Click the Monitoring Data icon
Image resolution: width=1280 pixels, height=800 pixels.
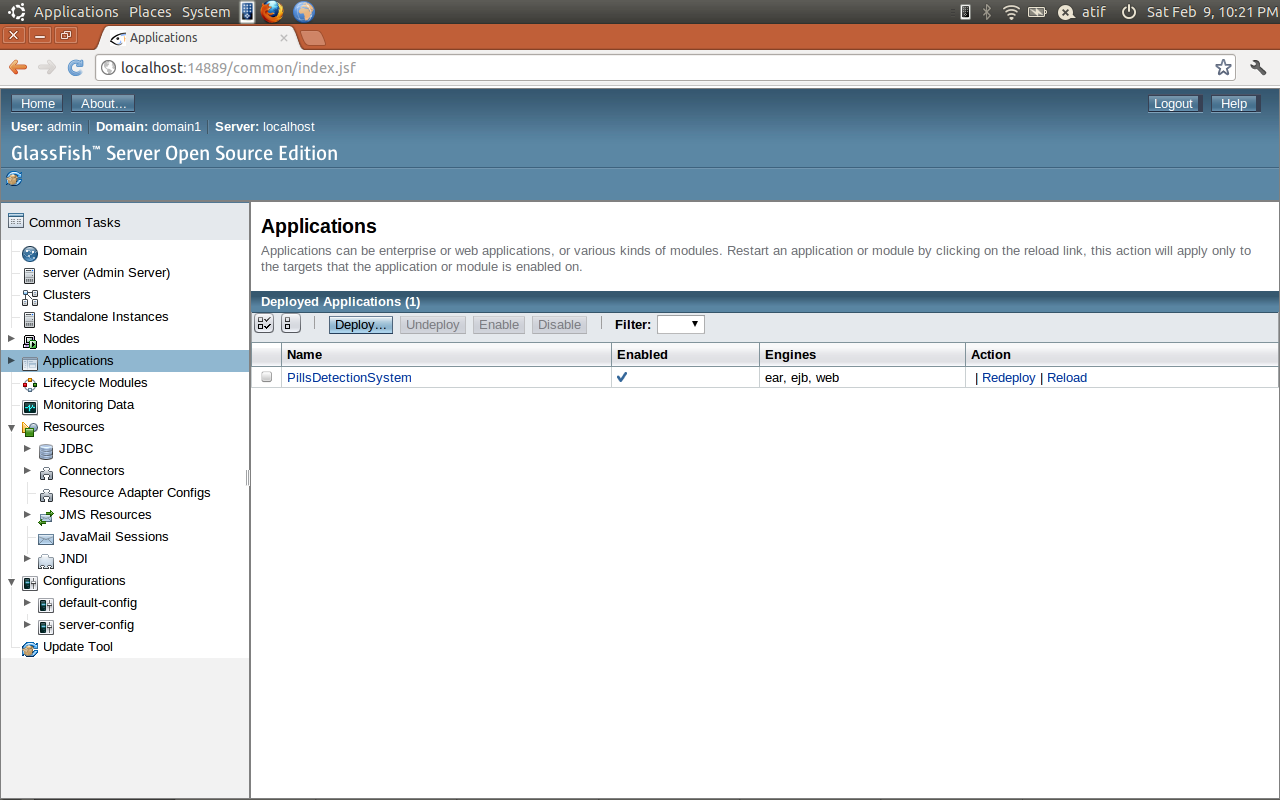click(30, 407)
